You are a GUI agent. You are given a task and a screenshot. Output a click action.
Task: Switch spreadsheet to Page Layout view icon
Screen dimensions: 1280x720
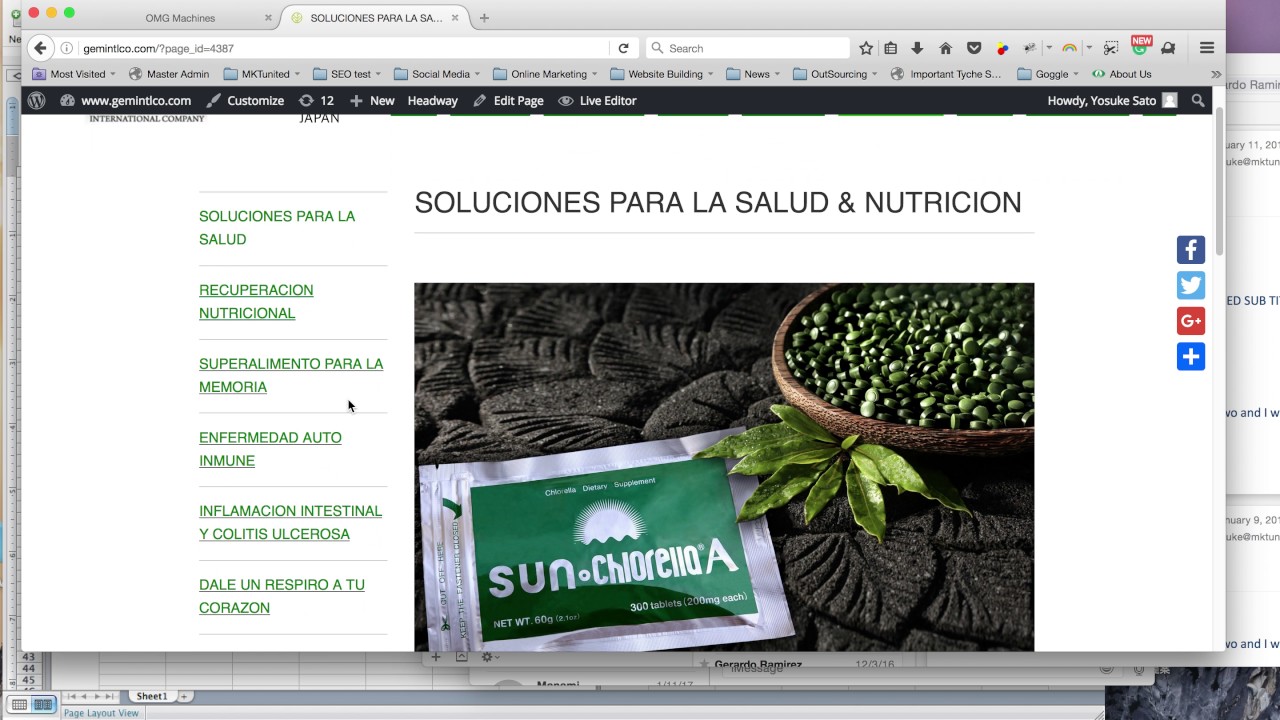tap(43, 705)
